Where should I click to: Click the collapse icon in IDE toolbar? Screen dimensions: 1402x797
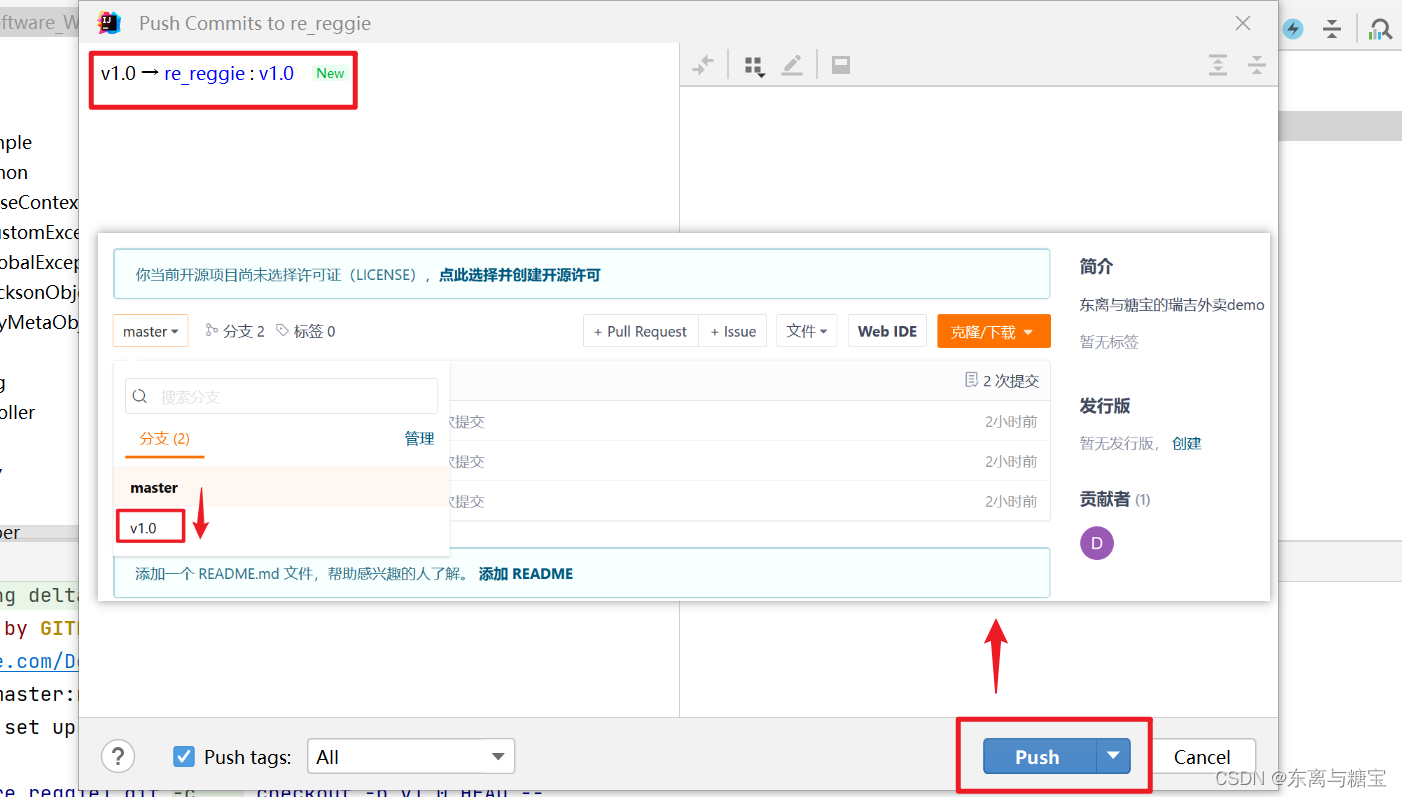(x=1332, y=29)
